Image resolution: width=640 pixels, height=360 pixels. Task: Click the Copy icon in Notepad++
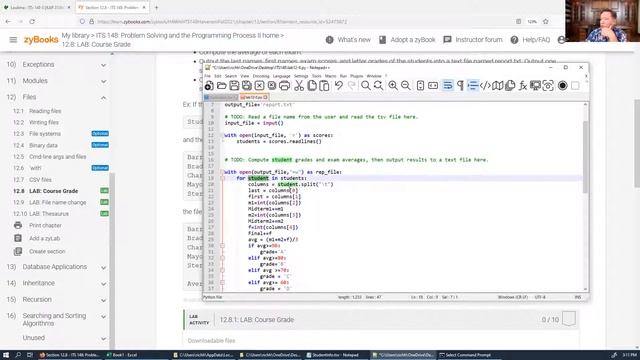pos(312,85)
